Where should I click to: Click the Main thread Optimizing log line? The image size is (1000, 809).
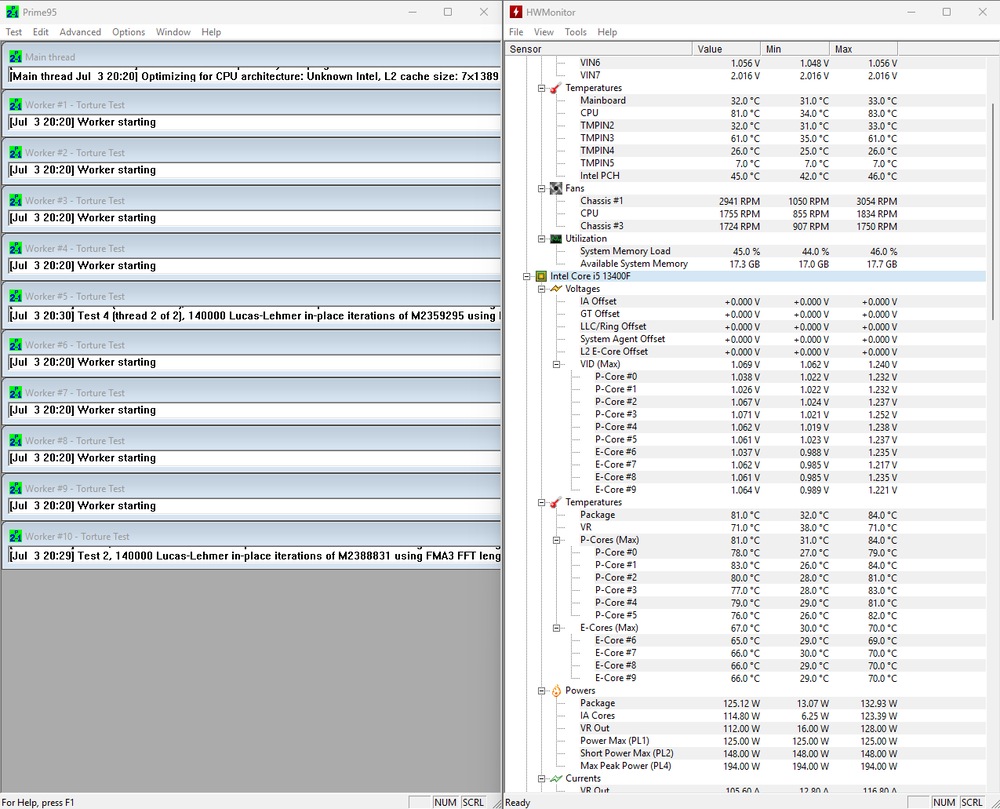click(x=255, y=76)
